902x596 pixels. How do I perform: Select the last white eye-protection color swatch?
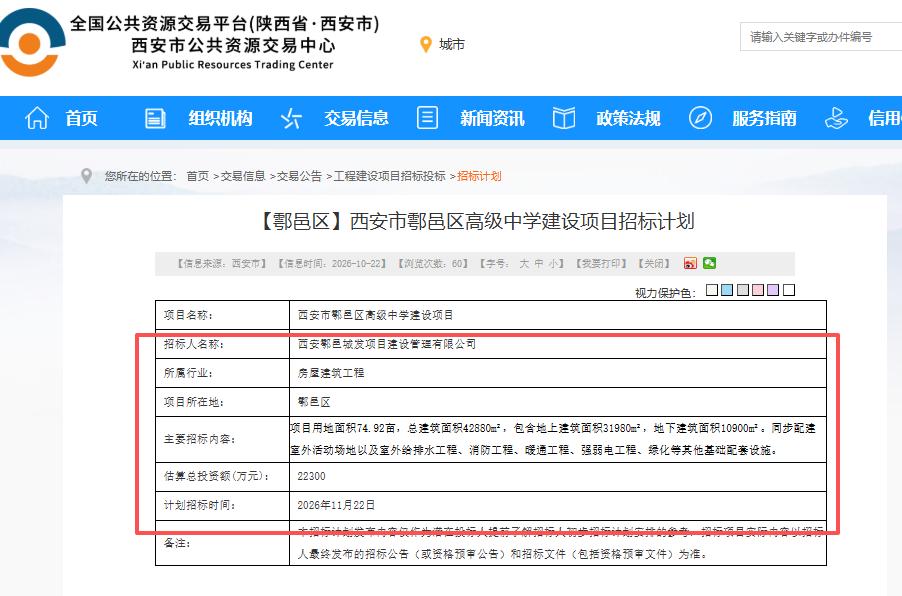pyautogui.click(x=789, y=290)
